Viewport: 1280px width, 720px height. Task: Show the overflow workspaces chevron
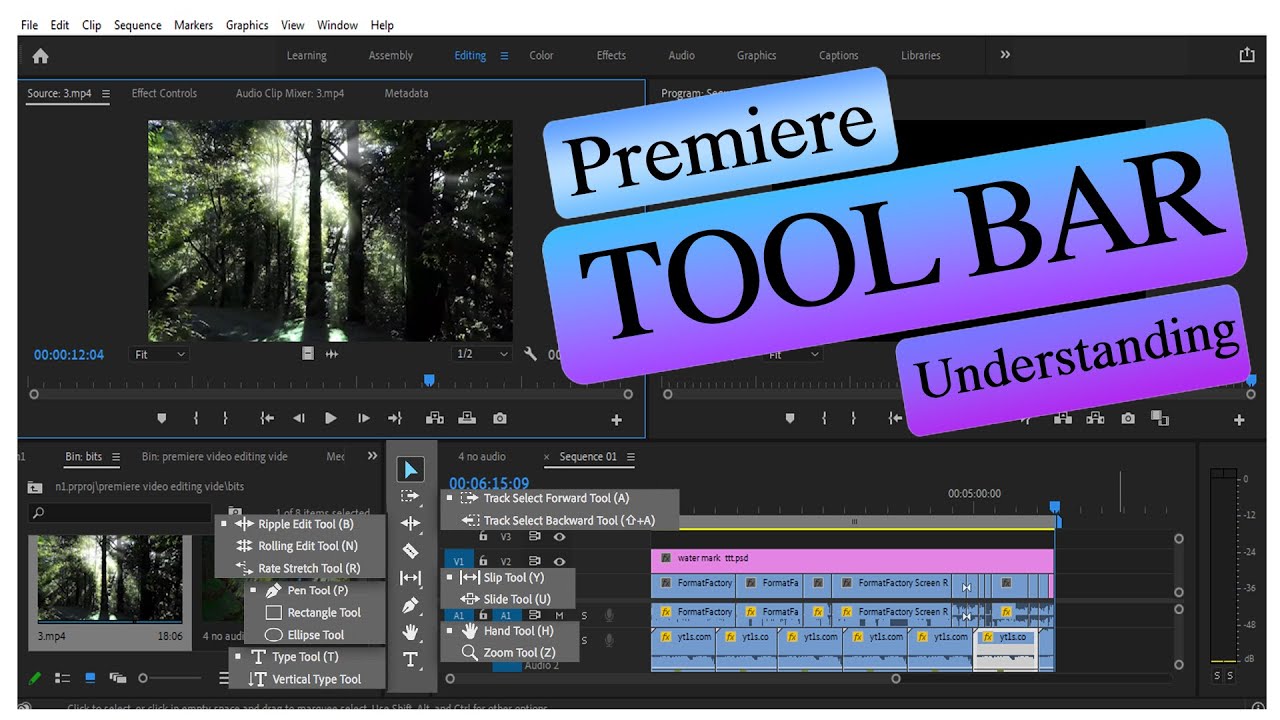click(x=1005, y=55)
